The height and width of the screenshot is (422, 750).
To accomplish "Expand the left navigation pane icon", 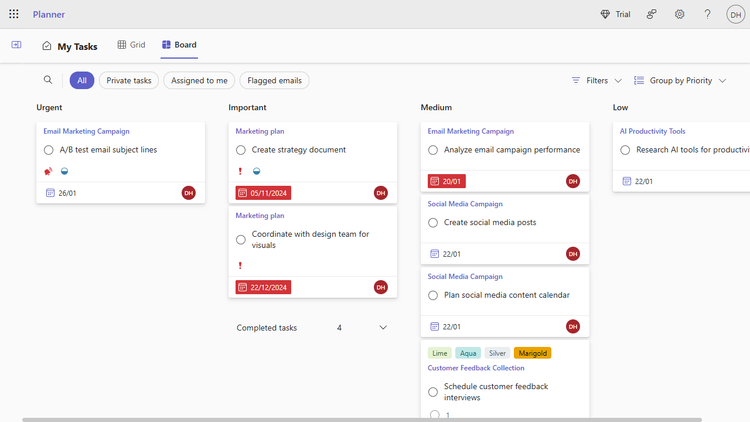I will pyautogui.click(x=16, y=45).
